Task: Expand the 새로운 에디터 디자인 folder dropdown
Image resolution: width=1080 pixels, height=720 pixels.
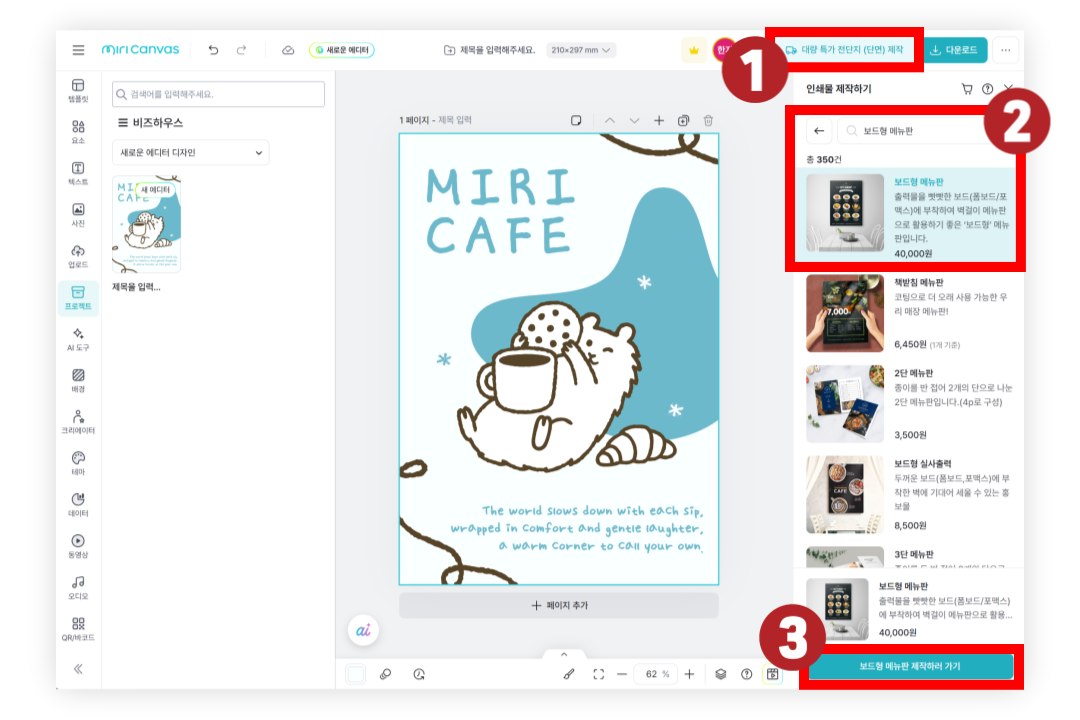Action: [190, 153]
